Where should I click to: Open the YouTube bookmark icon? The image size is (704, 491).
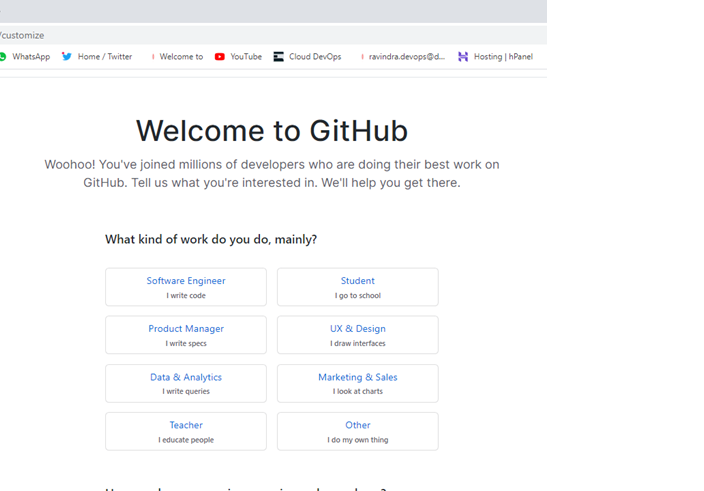220,57
